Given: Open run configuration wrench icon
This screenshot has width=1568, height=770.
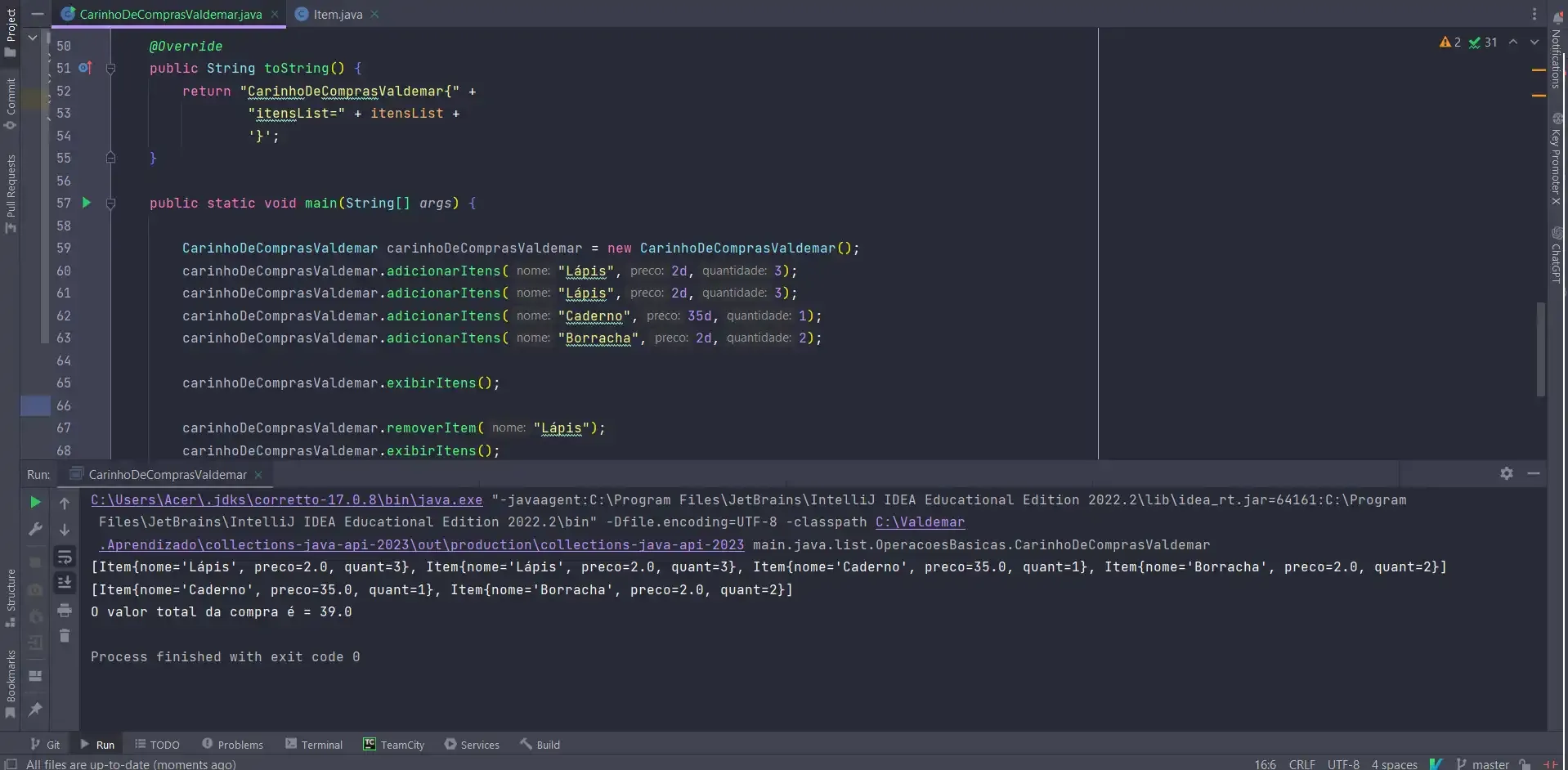Looking at the screenshot, I should point(35,530).
